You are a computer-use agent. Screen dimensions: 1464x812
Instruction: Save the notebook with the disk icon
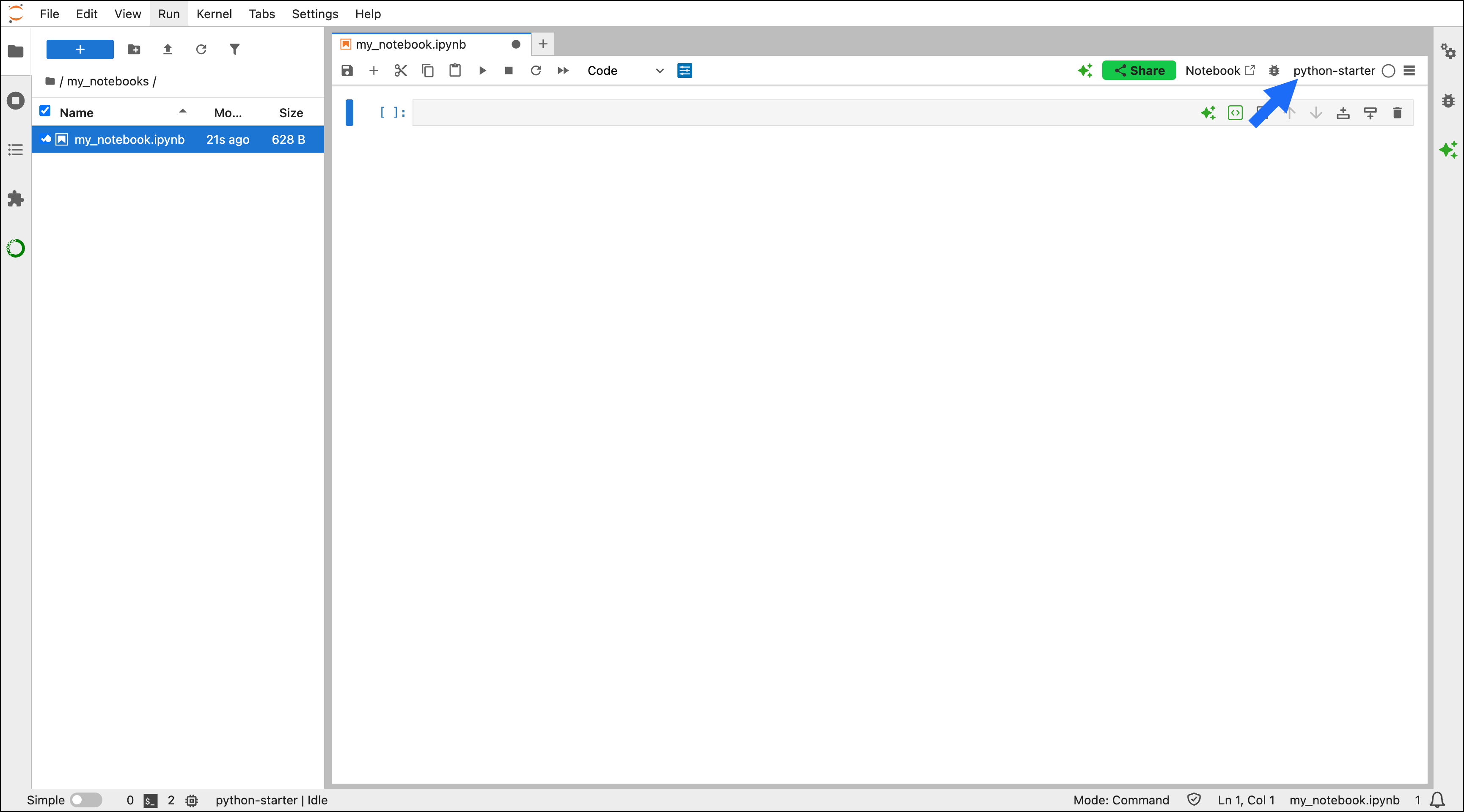click(x=347, y=71)
